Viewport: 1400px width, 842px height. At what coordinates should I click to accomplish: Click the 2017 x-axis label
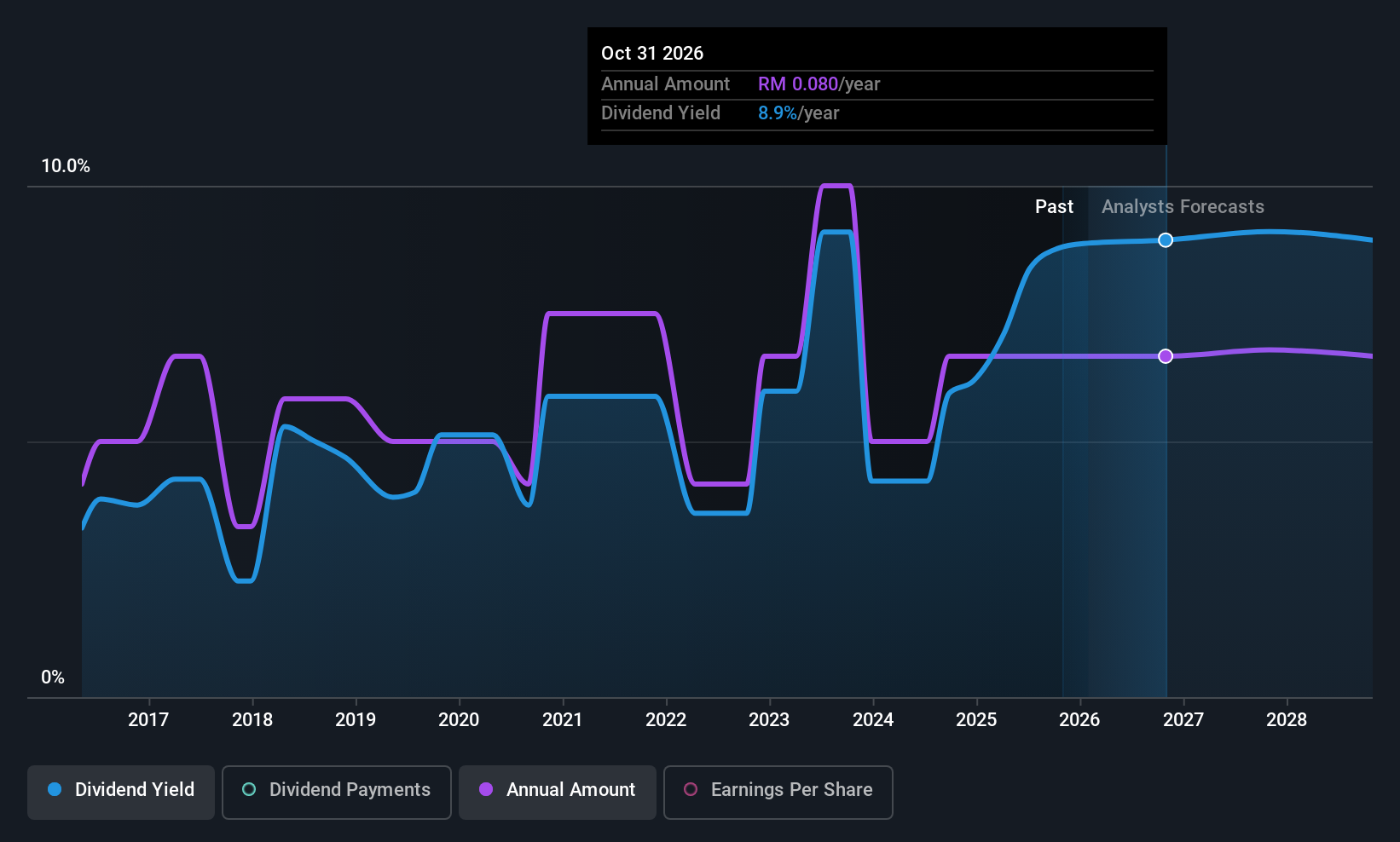click(x=148, y=720)
